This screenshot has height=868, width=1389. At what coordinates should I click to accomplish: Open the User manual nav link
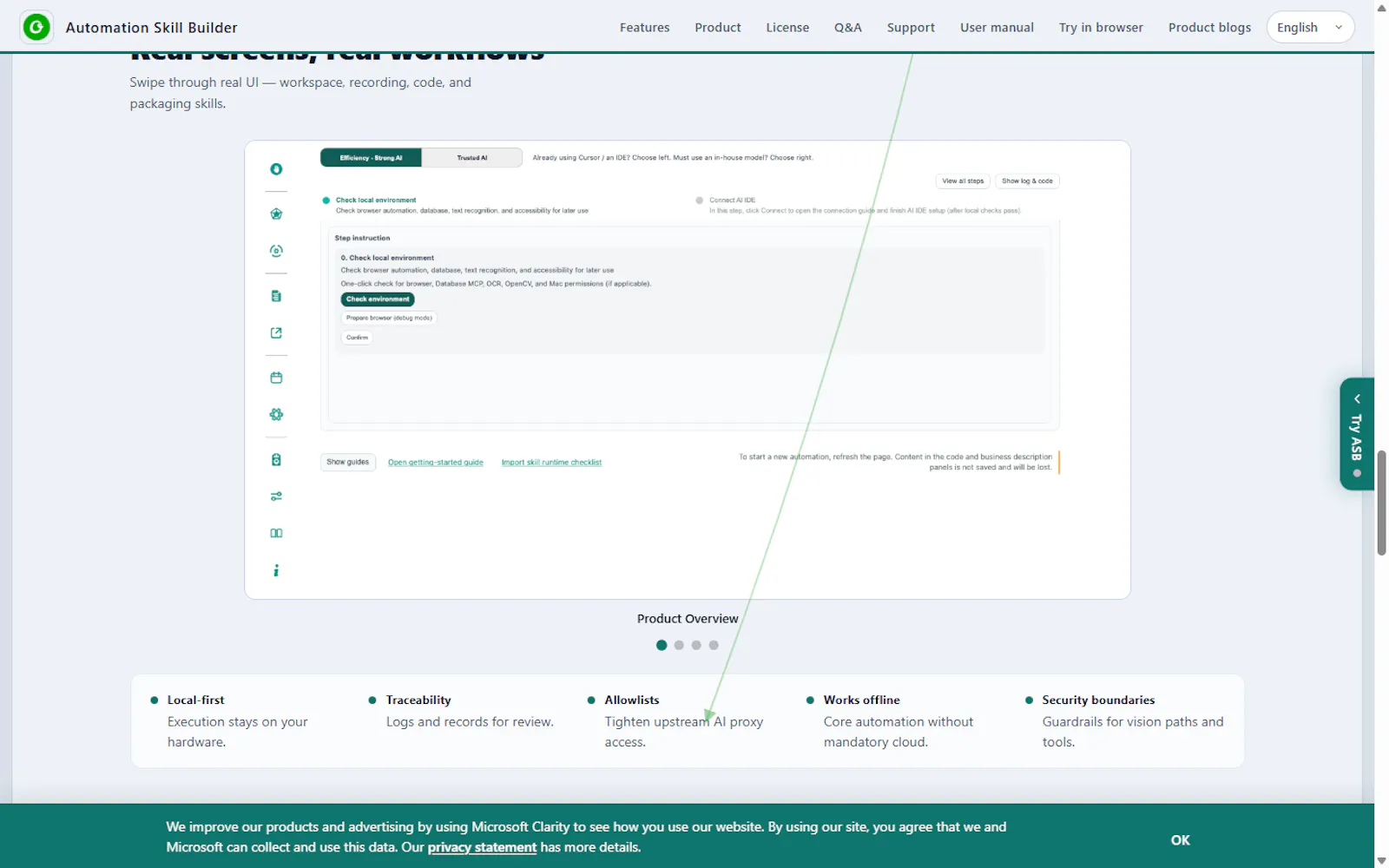click(997, 28)
